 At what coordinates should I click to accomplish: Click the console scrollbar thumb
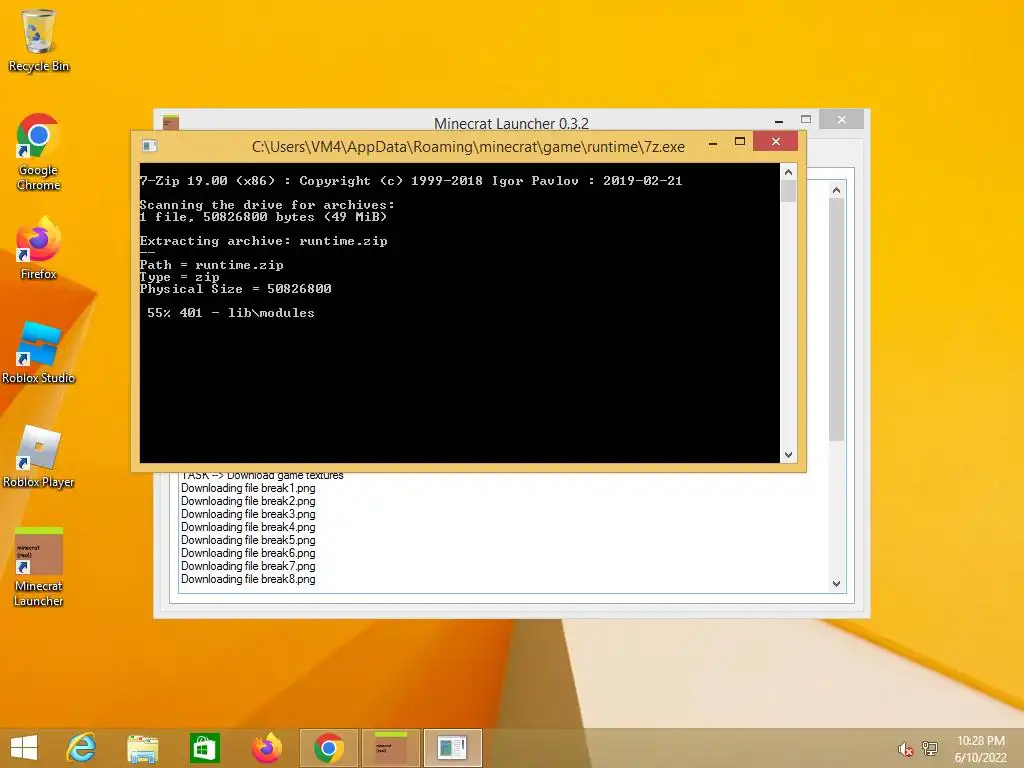(x=788, y=191)
